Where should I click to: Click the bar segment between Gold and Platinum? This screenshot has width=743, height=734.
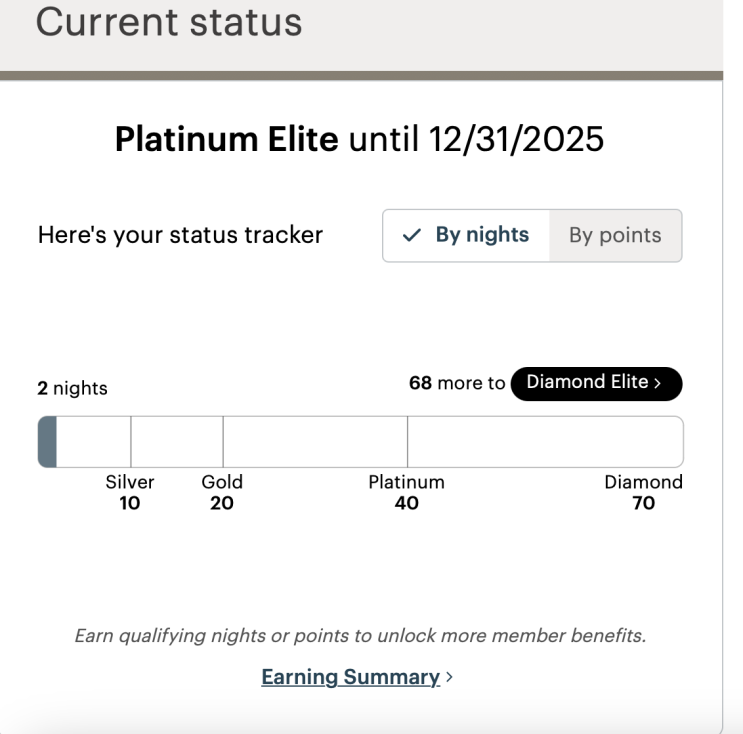[x=314, y=442]
